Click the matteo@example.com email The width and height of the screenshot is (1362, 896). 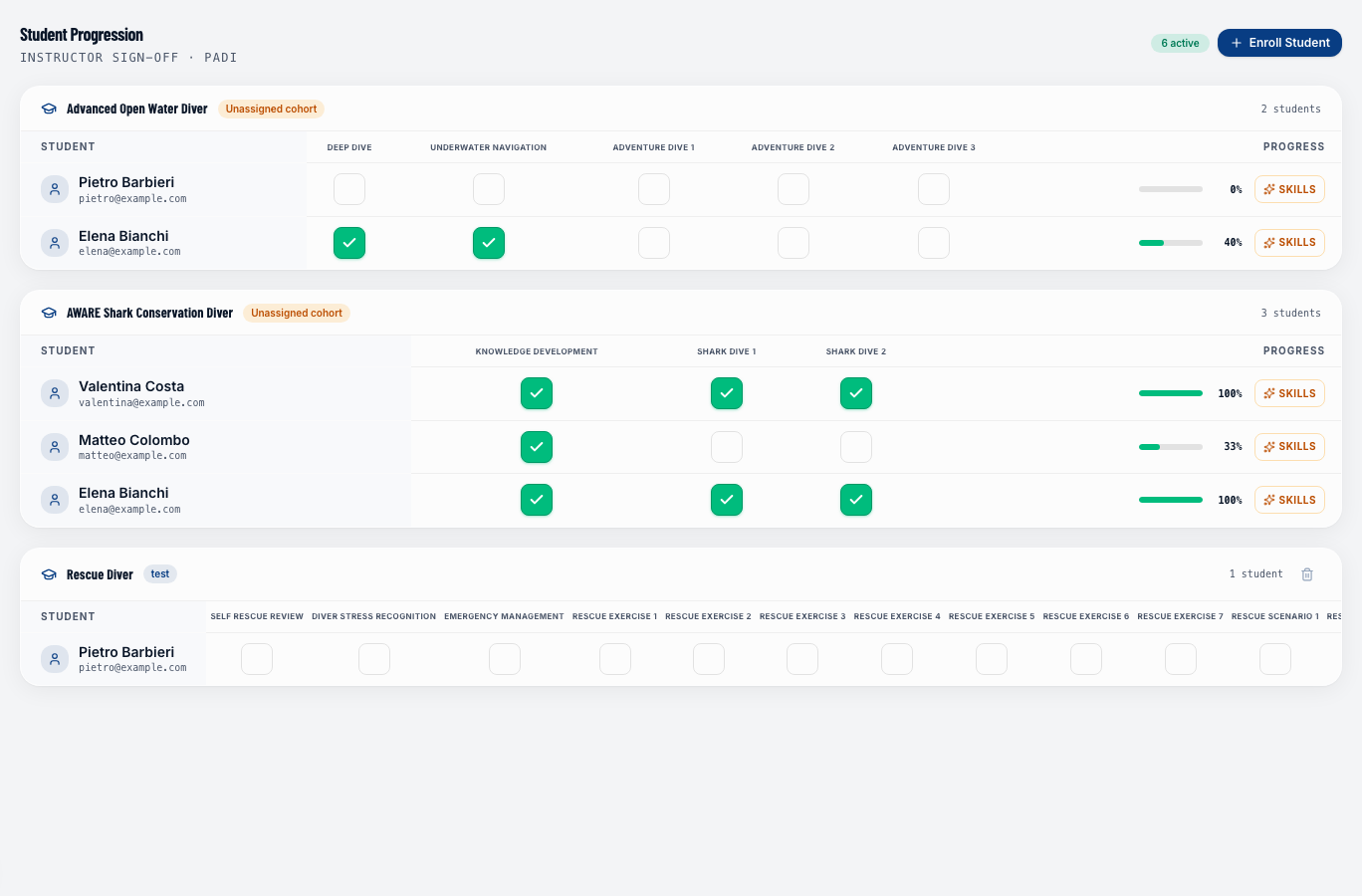(x=132, y=456)
